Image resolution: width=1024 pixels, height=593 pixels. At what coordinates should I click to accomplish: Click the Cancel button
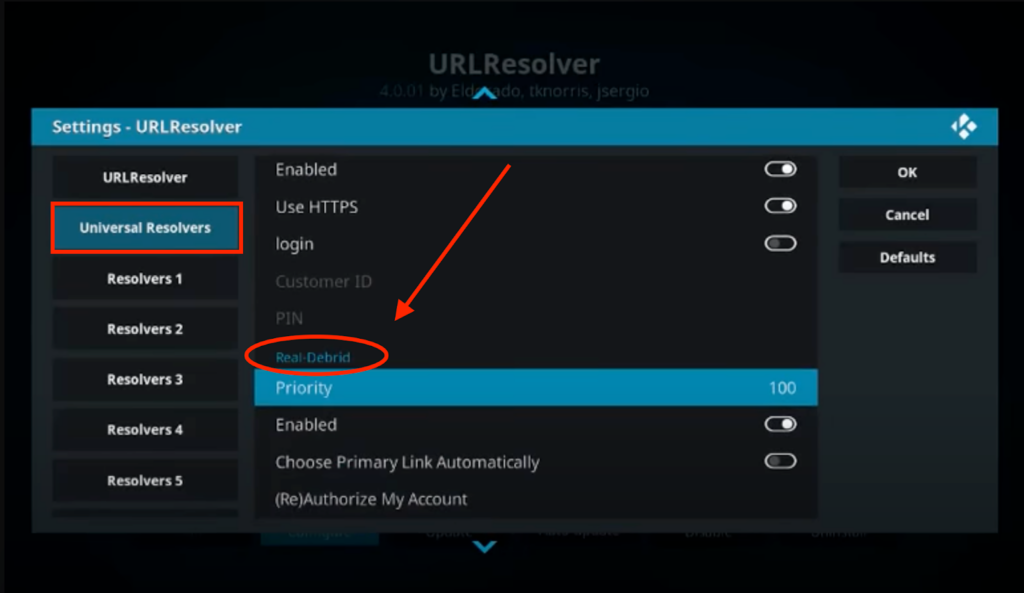[908, 215]
